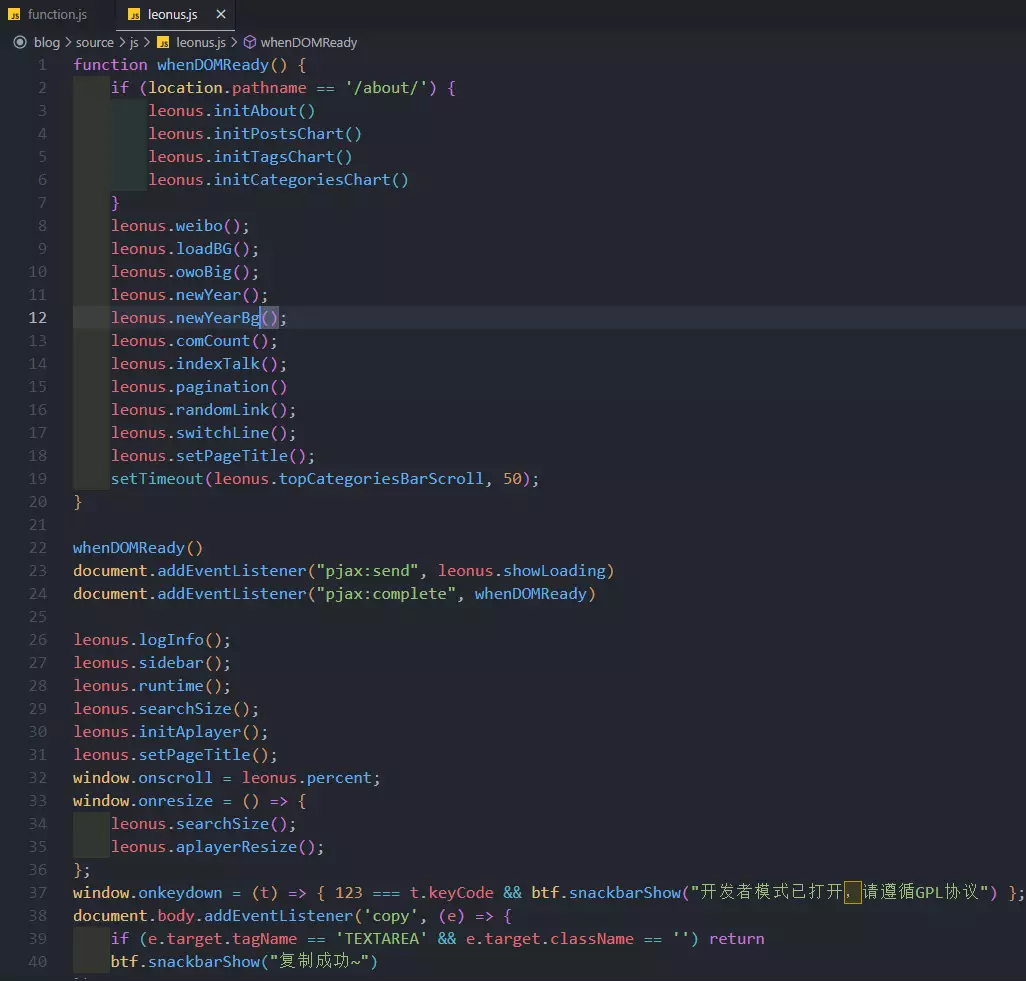
Task: Place cursor on the "pjax:send" string
Action: coord(366,571)
